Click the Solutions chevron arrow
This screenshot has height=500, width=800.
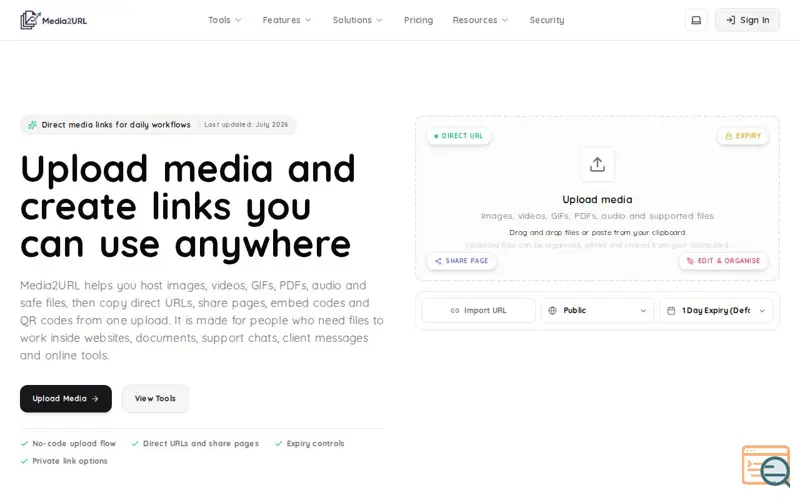point(380,20)
